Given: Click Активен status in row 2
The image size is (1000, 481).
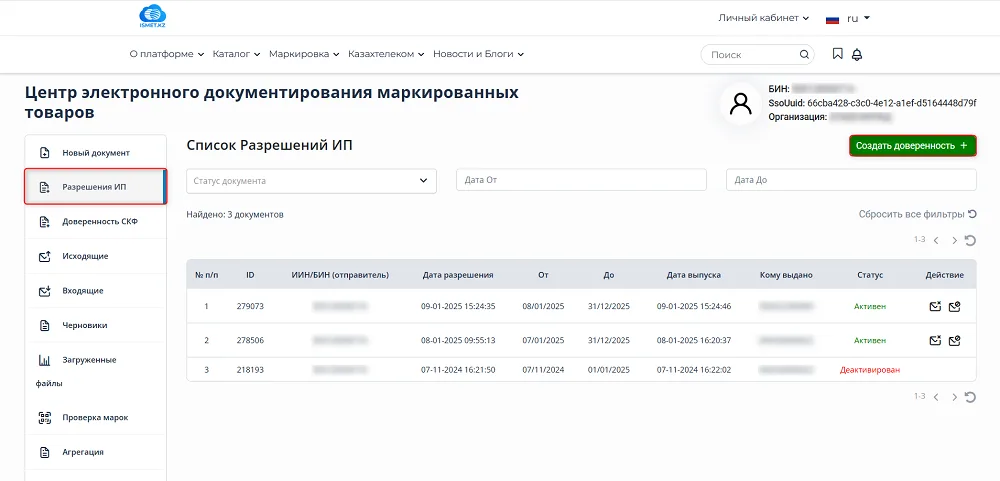Looking at the screenshot, I should point(870,341).
